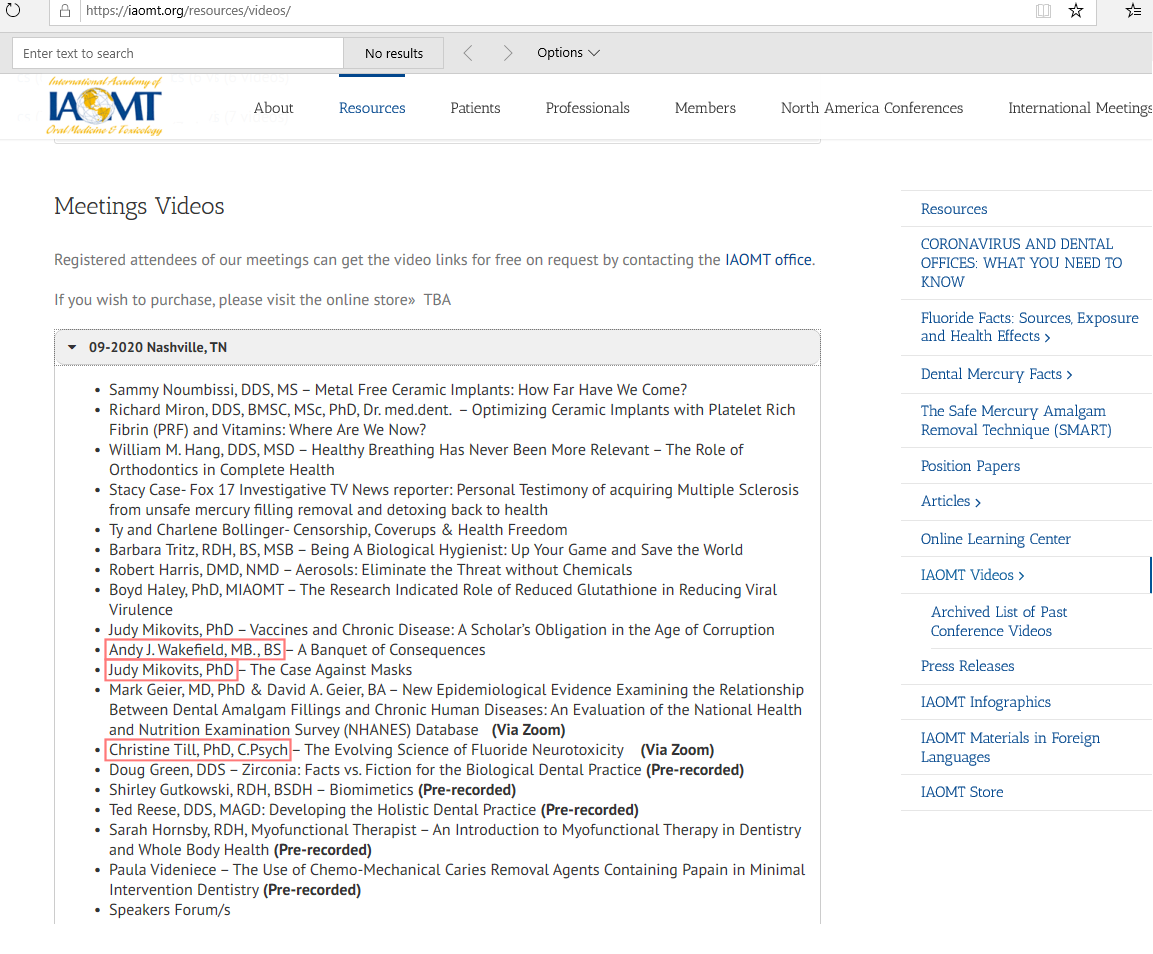Click Doug Green Zirconia entry
This screenshot has width=1153, height=954.
[426, 770]
